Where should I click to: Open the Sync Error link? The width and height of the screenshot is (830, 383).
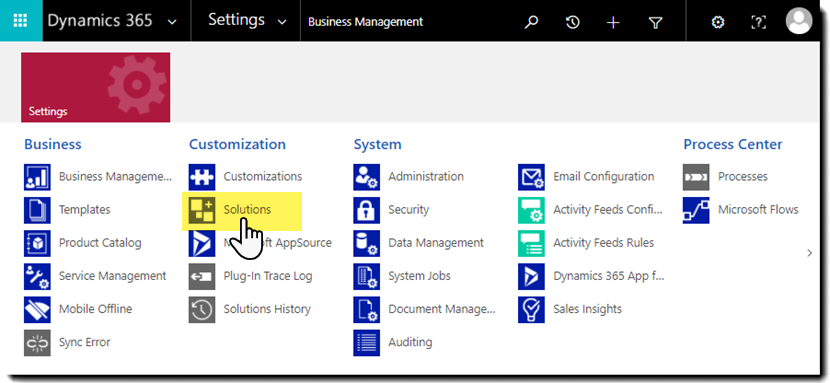(x=85, y=342)
